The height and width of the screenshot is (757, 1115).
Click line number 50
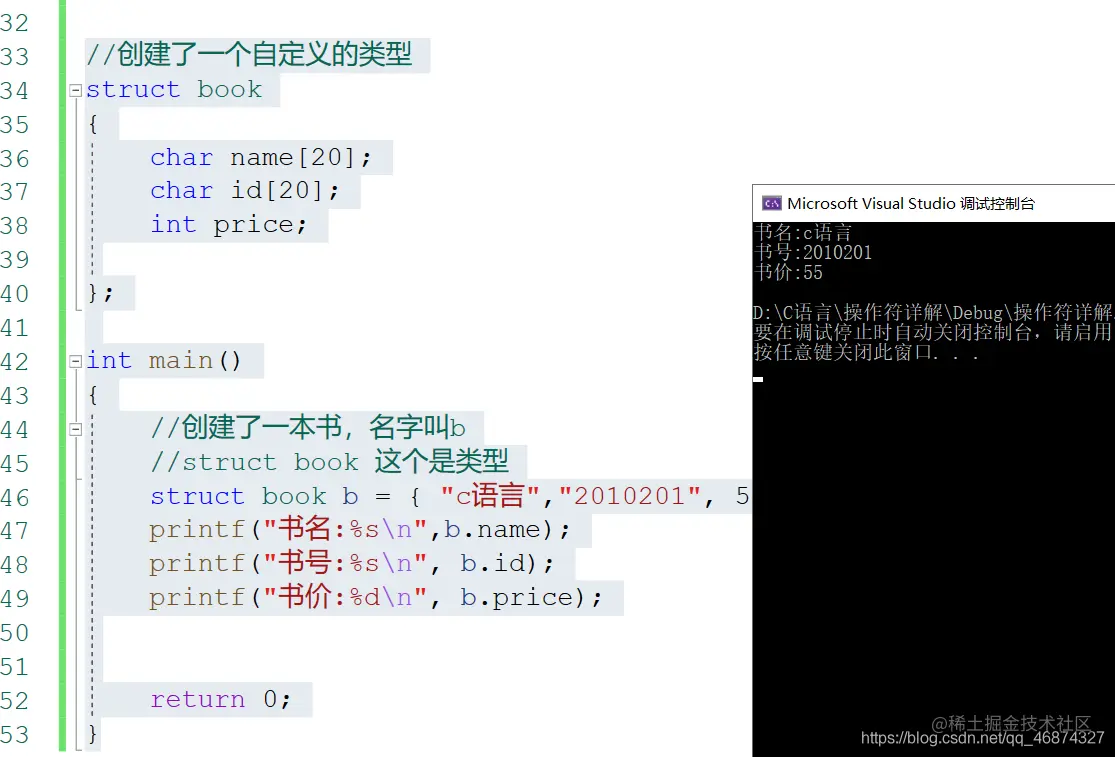point(15,633)
